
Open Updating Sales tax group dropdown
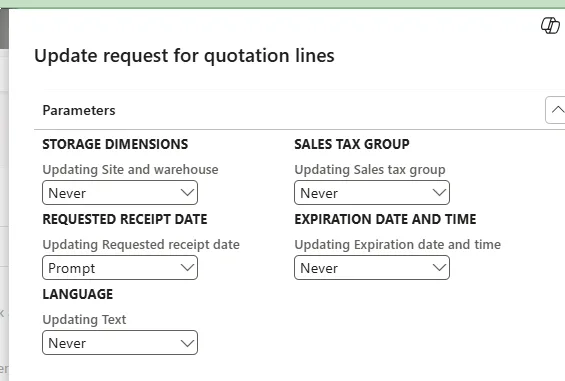[x=372, y=193]
